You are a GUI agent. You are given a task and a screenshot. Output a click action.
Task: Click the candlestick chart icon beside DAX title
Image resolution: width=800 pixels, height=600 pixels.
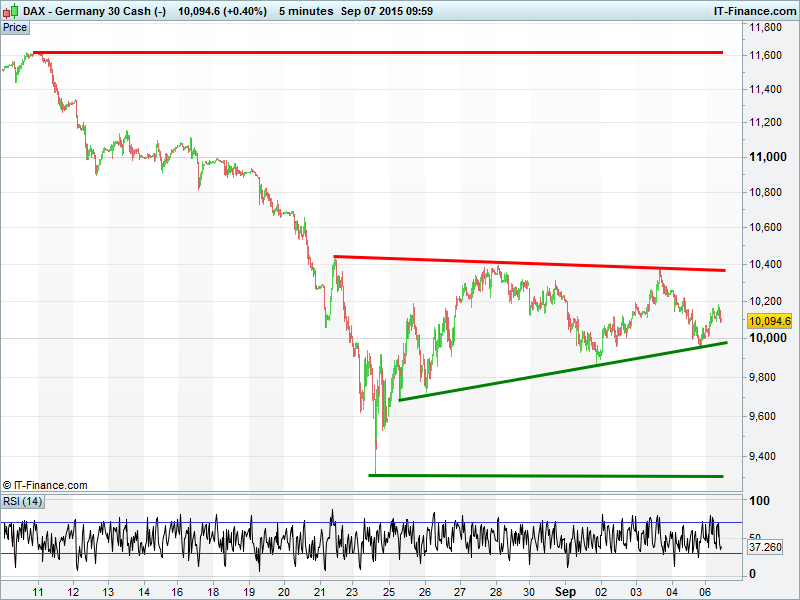click(11, 11)
